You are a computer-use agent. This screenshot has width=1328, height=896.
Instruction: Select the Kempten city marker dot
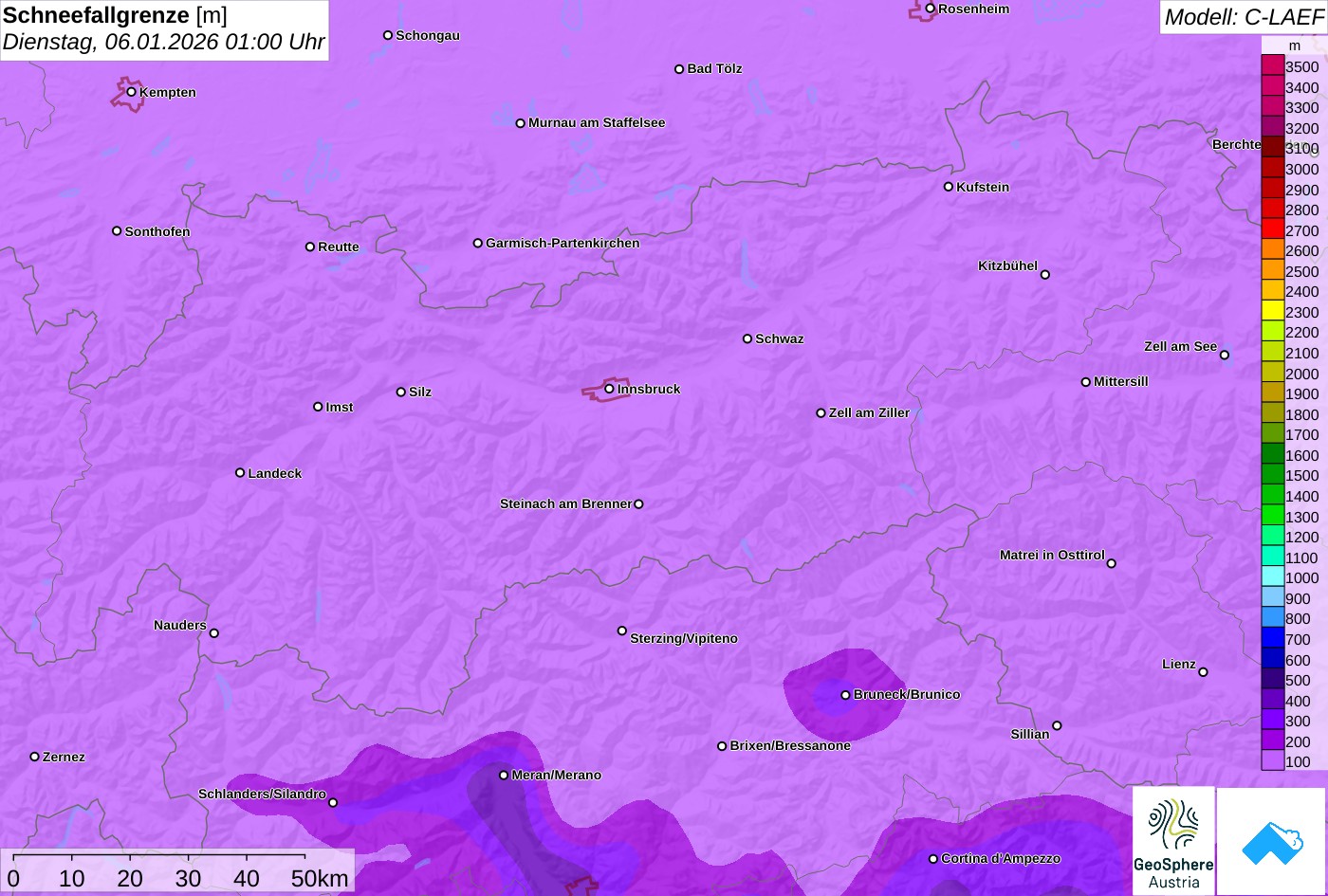[132, 92]
